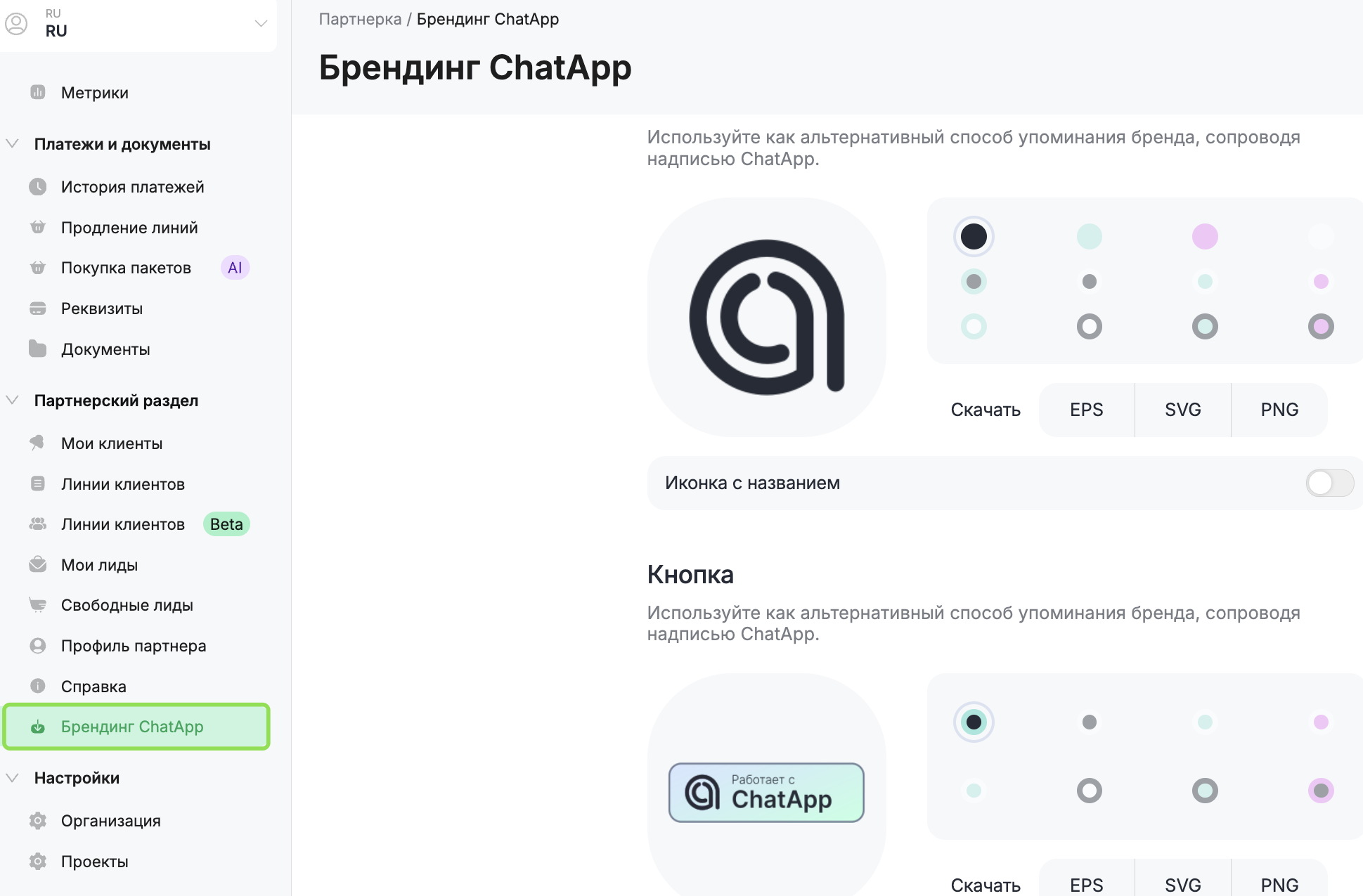Click the Свободные лиды cart icon
Image resolution: width=1363 pixels, height=896 pixels.
(38, 605)
